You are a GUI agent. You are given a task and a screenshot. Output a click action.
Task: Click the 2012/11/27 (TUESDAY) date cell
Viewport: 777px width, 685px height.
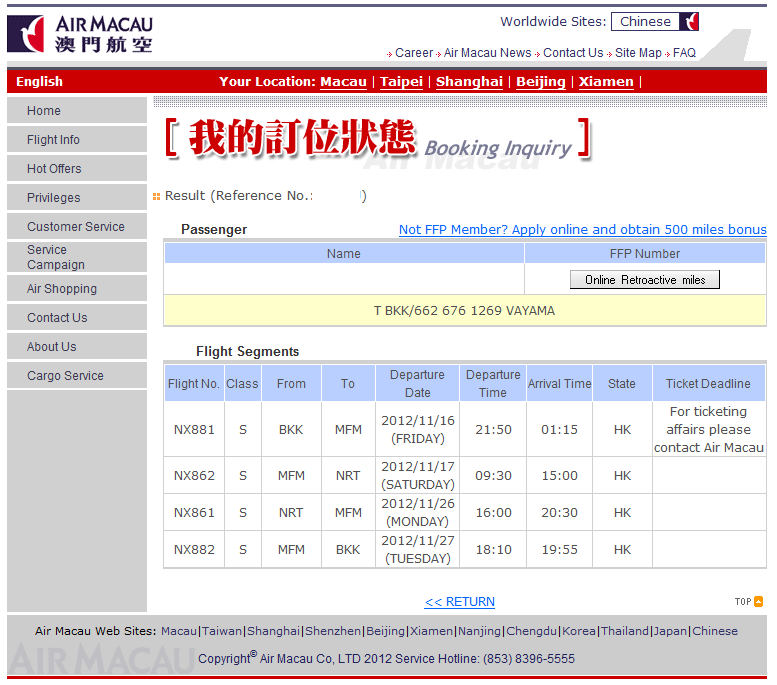(418, 549)
